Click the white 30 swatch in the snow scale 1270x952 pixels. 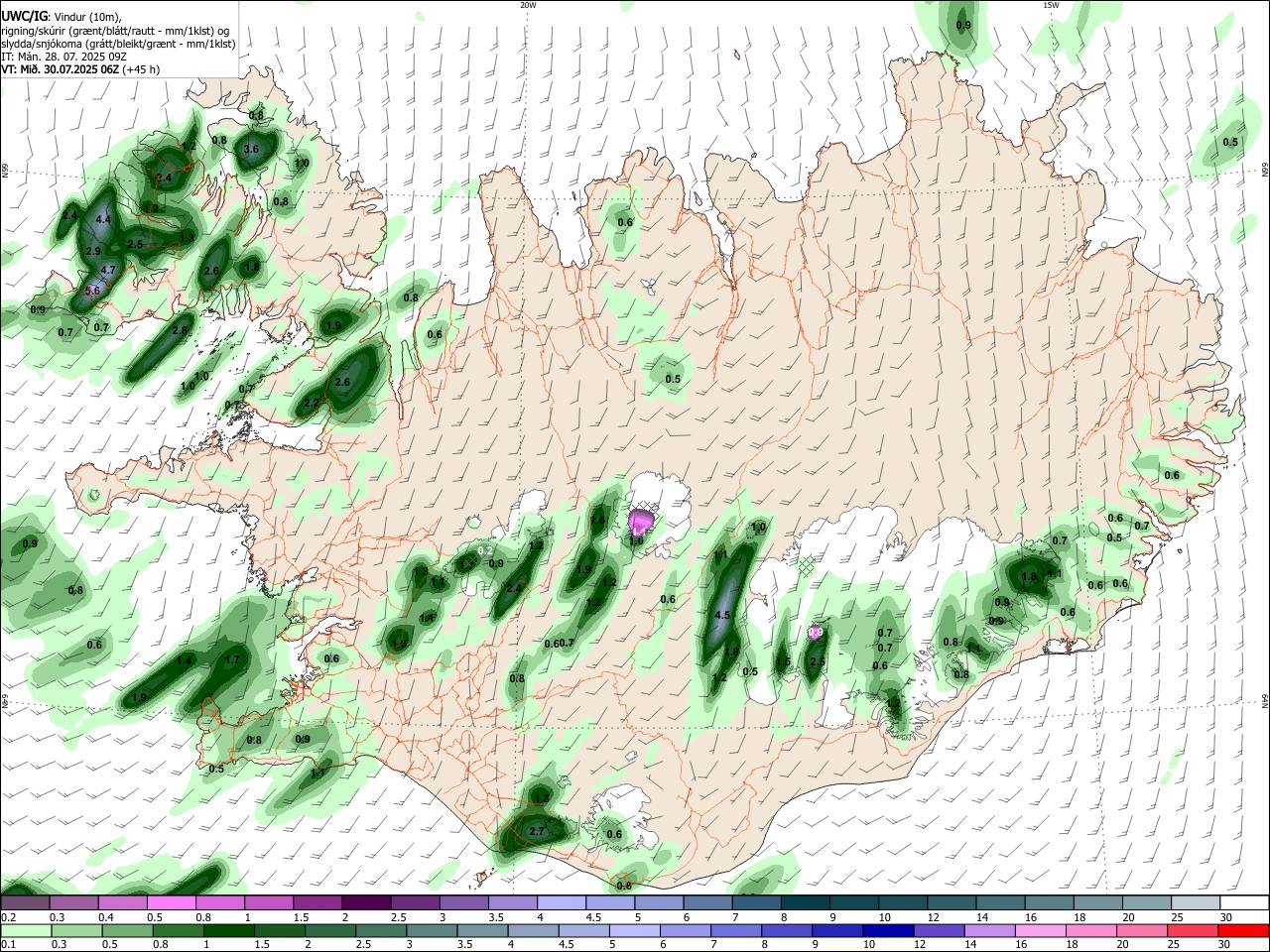click(1242, 902)
